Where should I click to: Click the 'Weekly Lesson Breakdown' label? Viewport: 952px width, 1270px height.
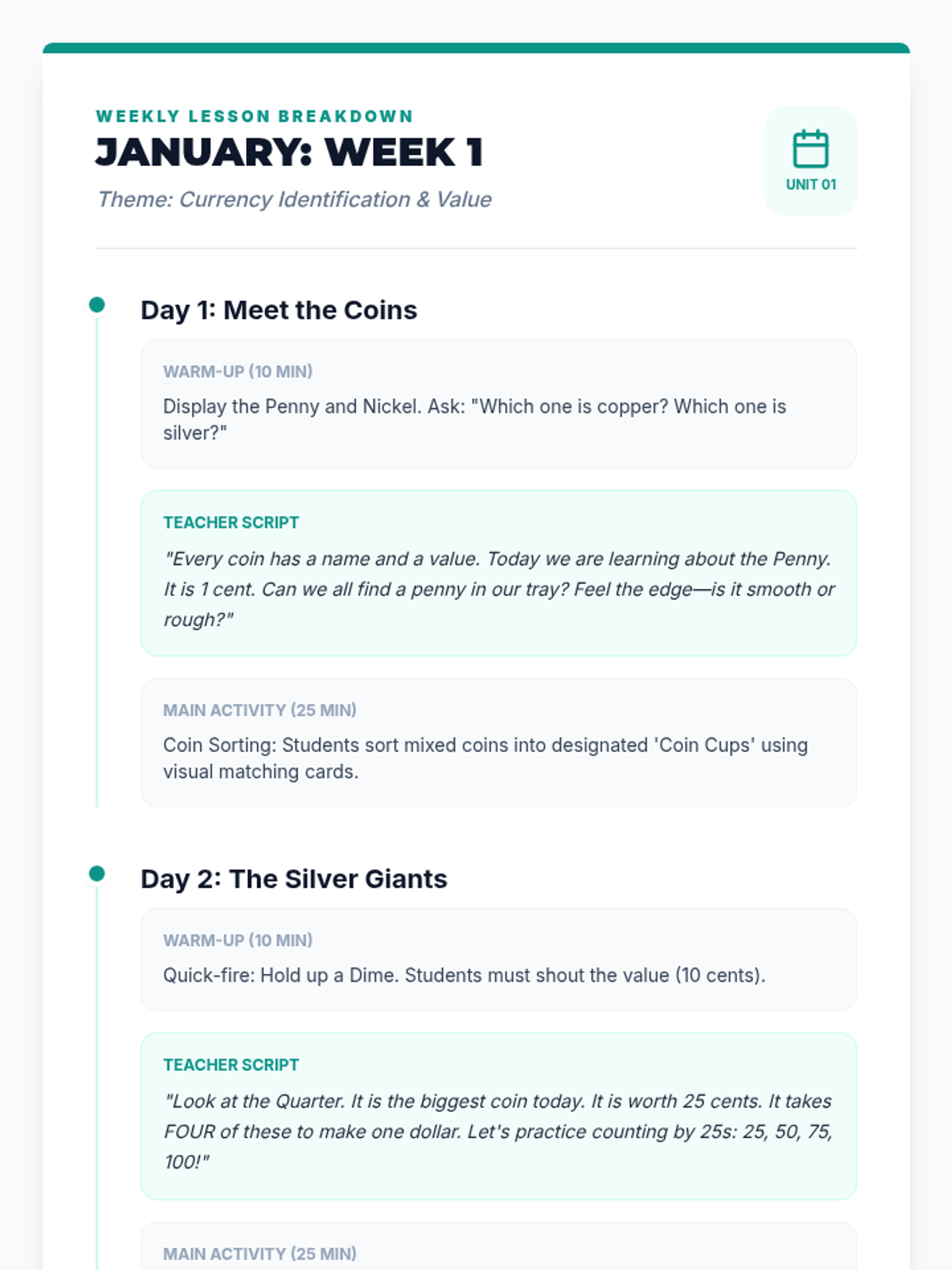point(255,117)
